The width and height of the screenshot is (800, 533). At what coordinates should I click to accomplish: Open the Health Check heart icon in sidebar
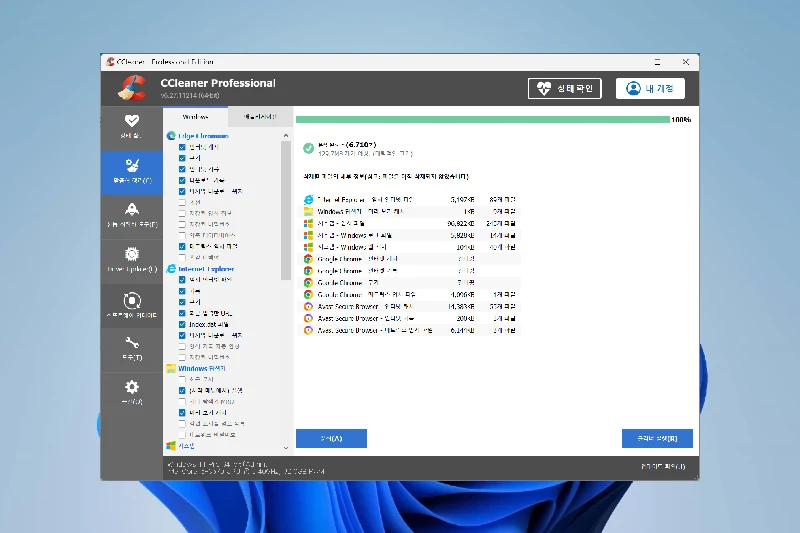point(132,121)
